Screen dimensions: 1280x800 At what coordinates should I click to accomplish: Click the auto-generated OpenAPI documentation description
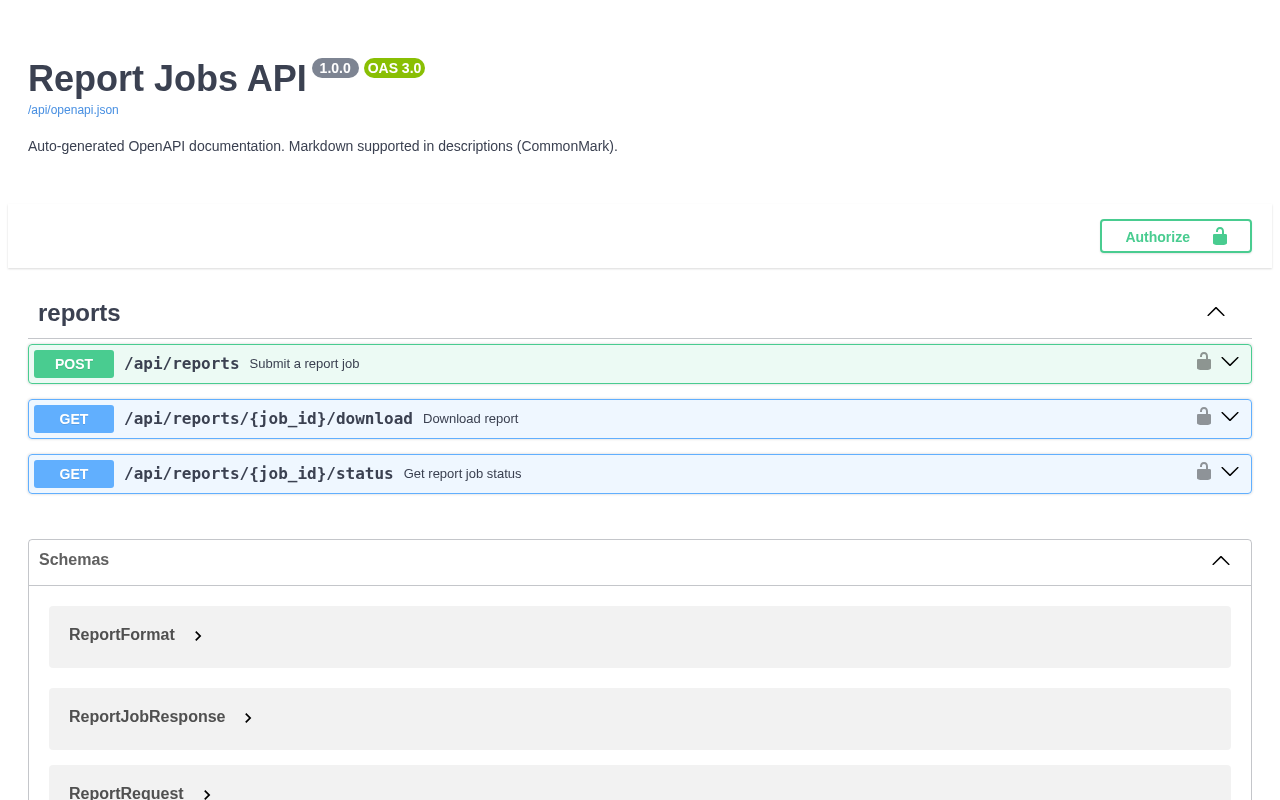click(323, 146)
